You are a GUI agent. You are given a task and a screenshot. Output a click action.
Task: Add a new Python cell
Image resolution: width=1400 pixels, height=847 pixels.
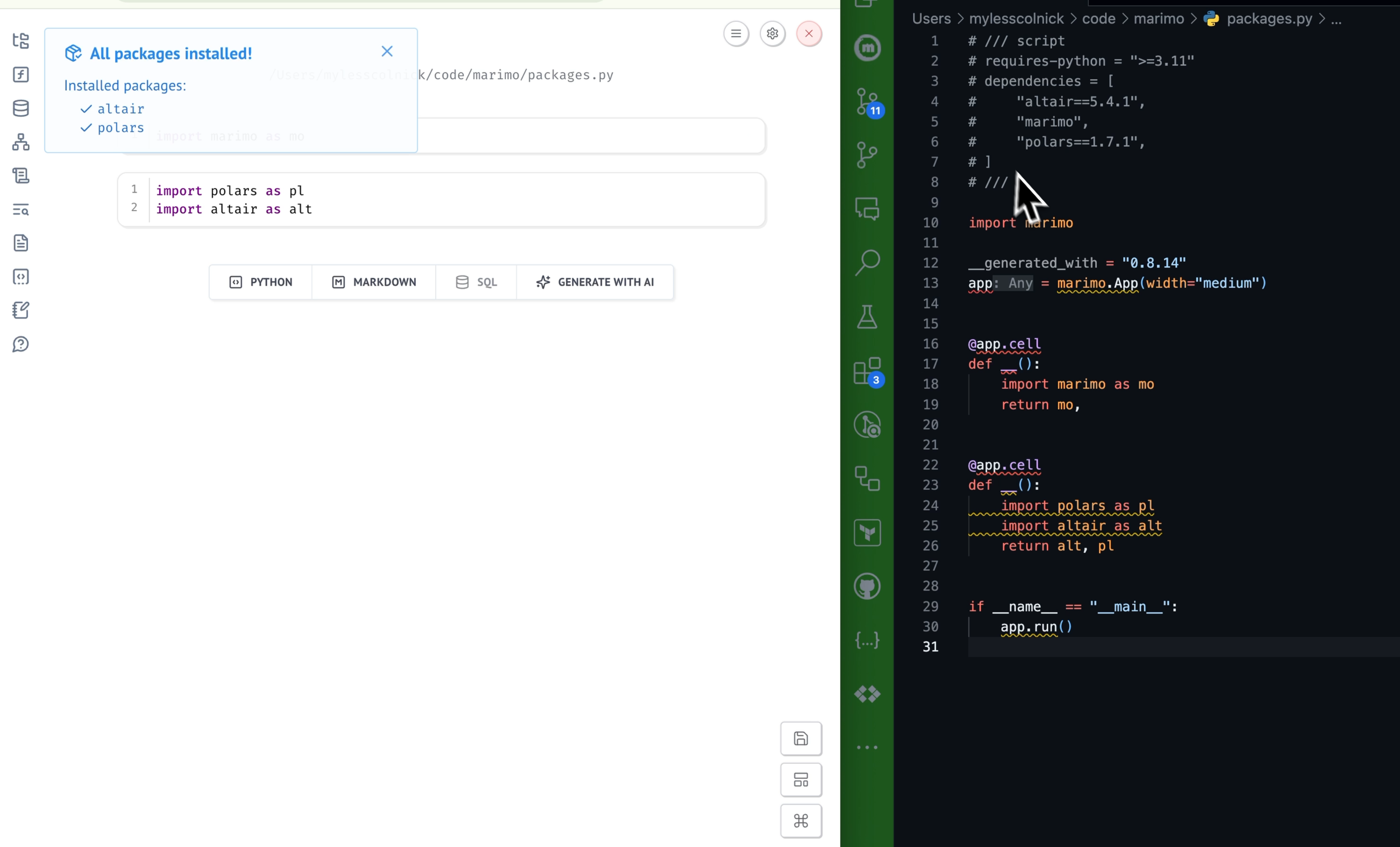click(x=261, y=282)
